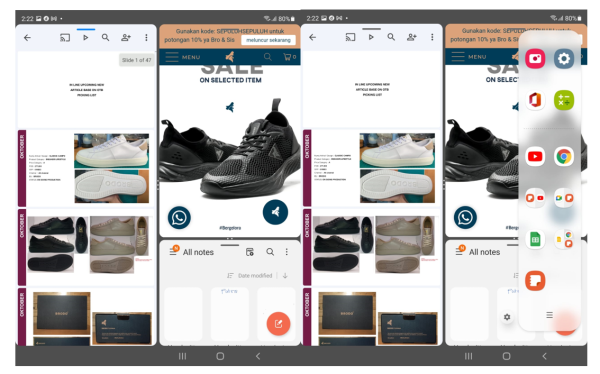Launch Calculator from edge panel
Viewport: 600px width, 374px height.
[564, 100]
